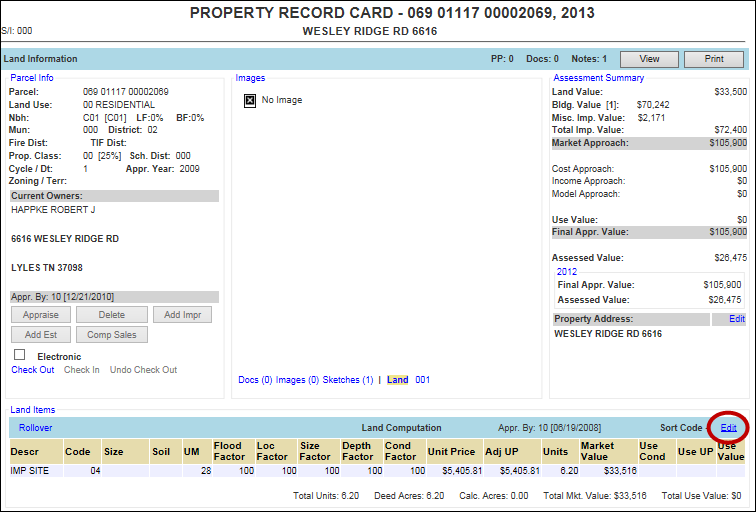
Task: Click parcel number 069 01117 00002069
Action: pos(125,92)
